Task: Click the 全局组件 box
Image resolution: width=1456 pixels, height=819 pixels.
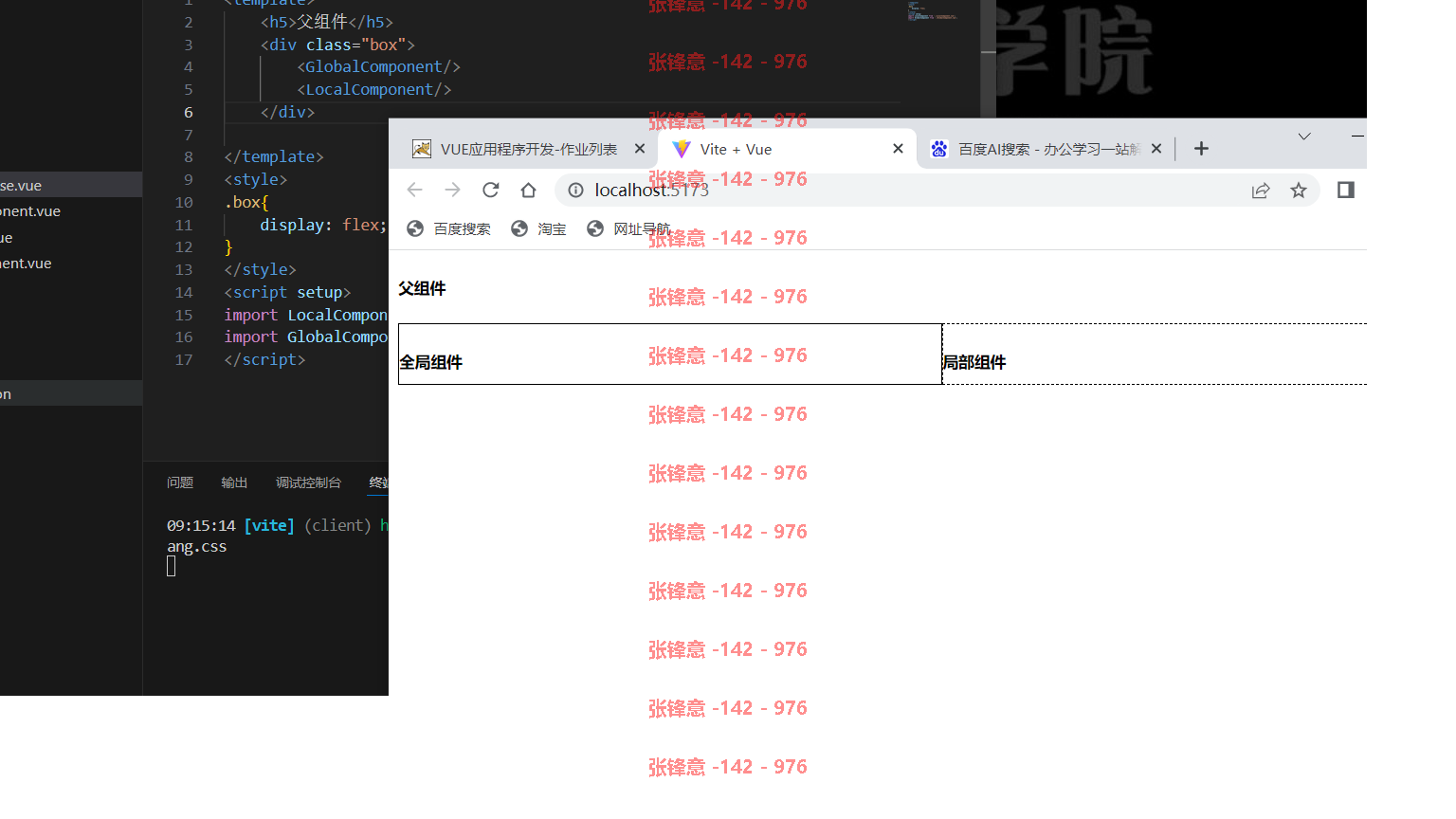Action: pyautogui.click(x=670, y=354)
